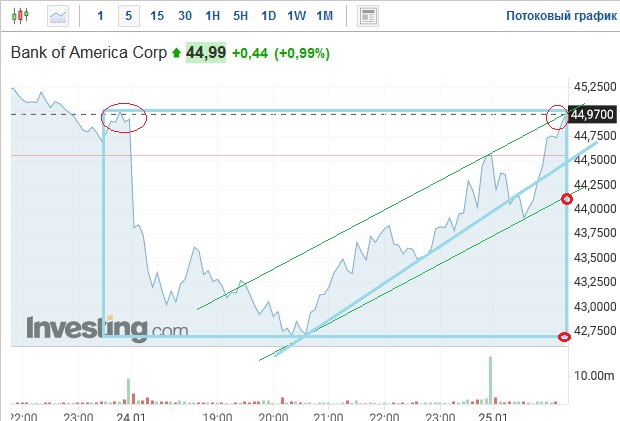620x421 pixels.
Task: Click the 44,0000 price axis label
Action: click(x=595, y=209)
